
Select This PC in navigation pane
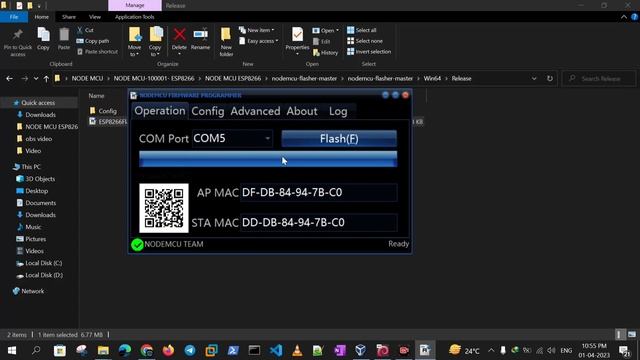[31, 167]
